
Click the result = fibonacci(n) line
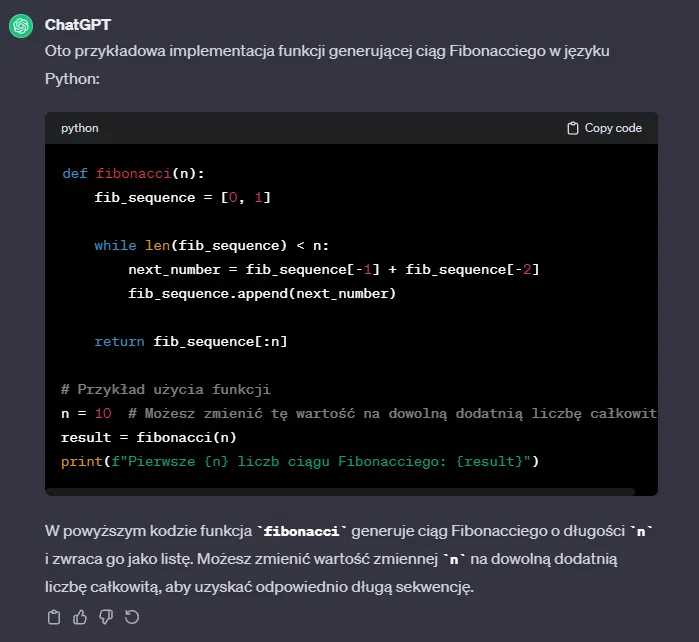[x=147, y=437]
